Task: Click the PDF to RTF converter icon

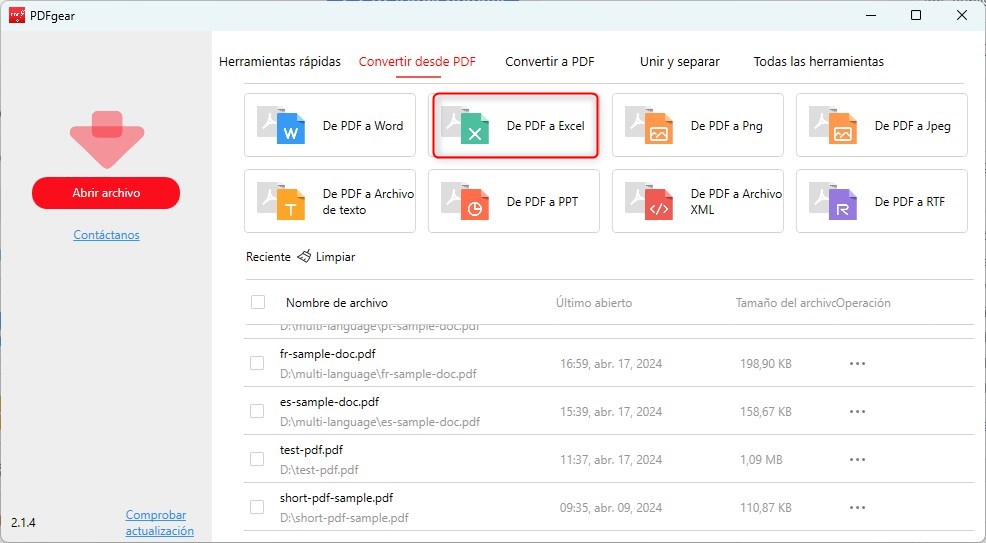Action: pos(833,201)
